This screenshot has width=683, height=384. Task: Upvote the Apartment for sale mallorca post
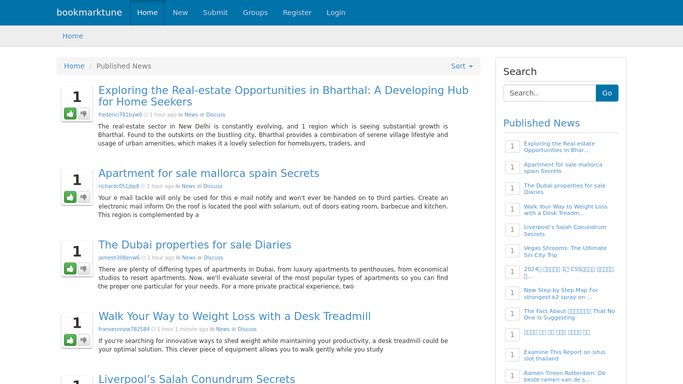point(70,197)
